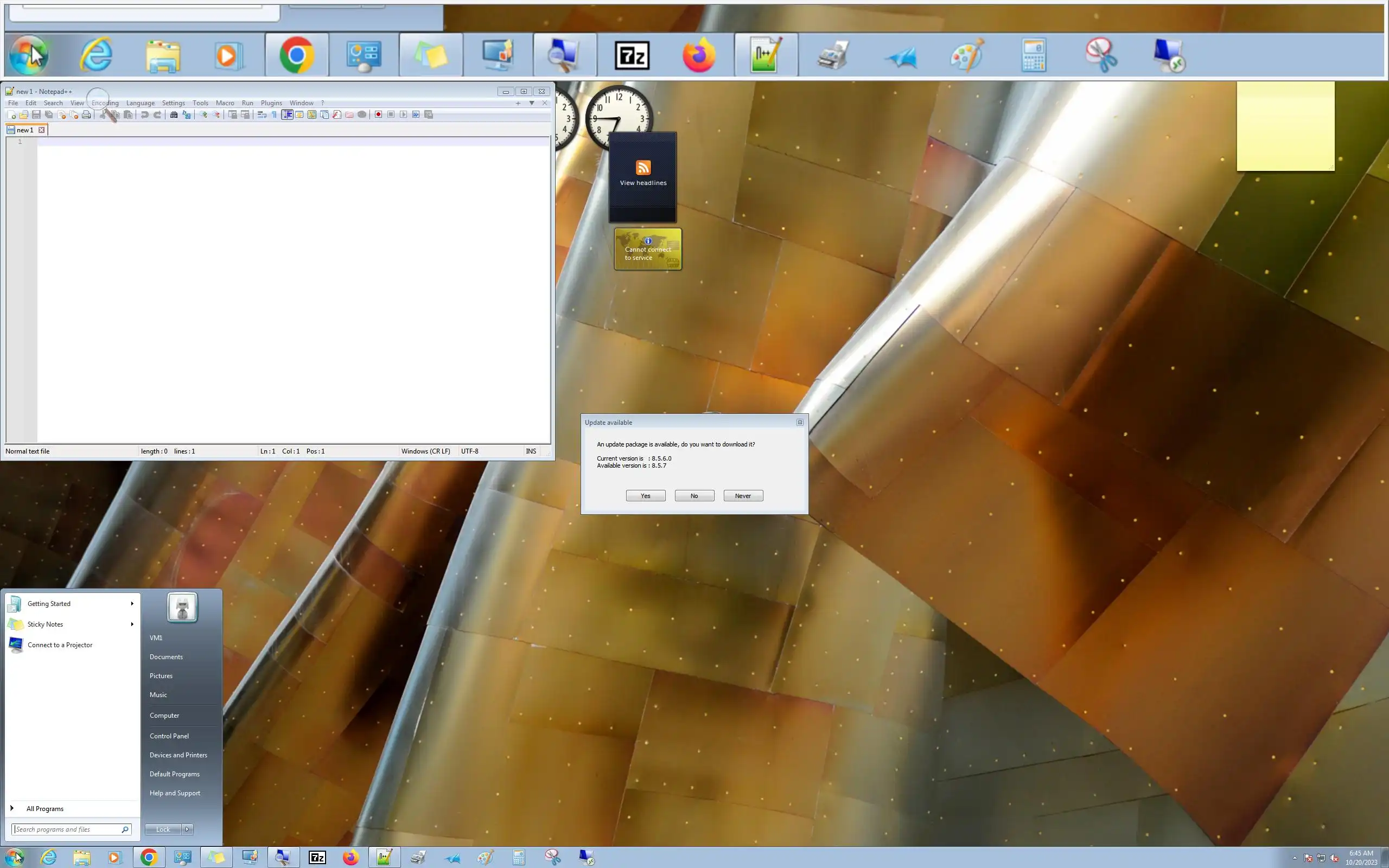Click Never in the Update dialog
The width and height of the screenshot is (1389, 868).
coord(743,495)
